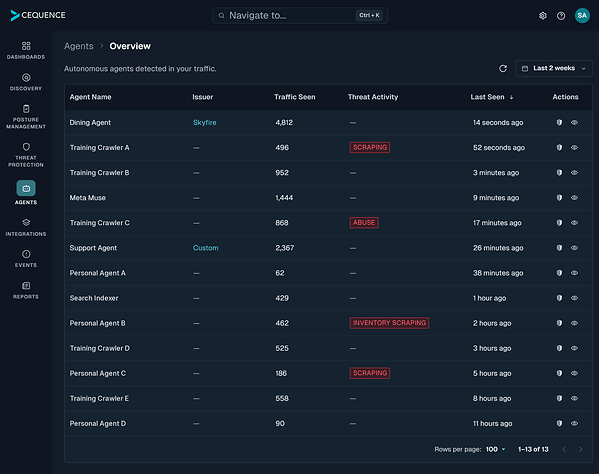Open the Custom issuer link

click(x=206, y=248)
